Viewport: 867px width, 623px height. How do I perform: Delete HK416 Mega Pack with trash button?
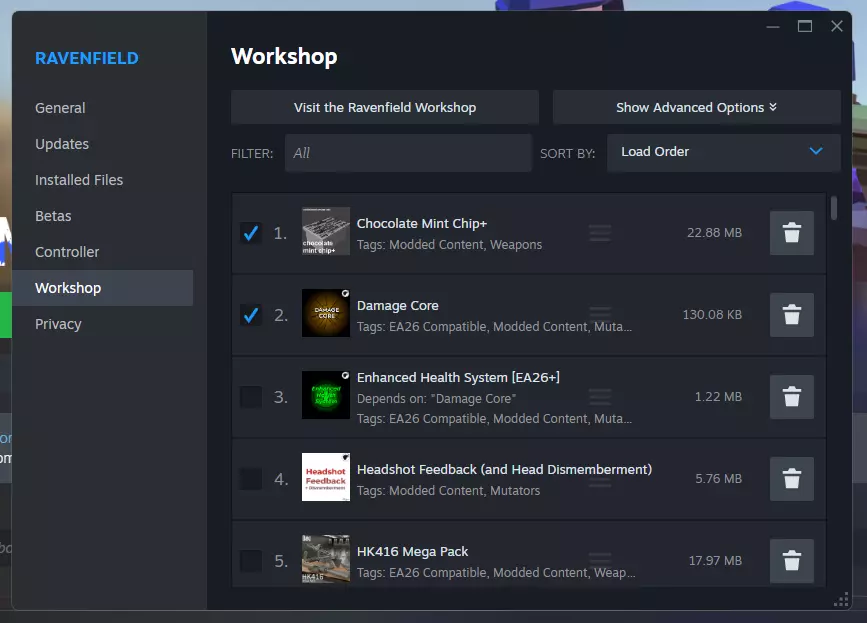click(791, 561)
